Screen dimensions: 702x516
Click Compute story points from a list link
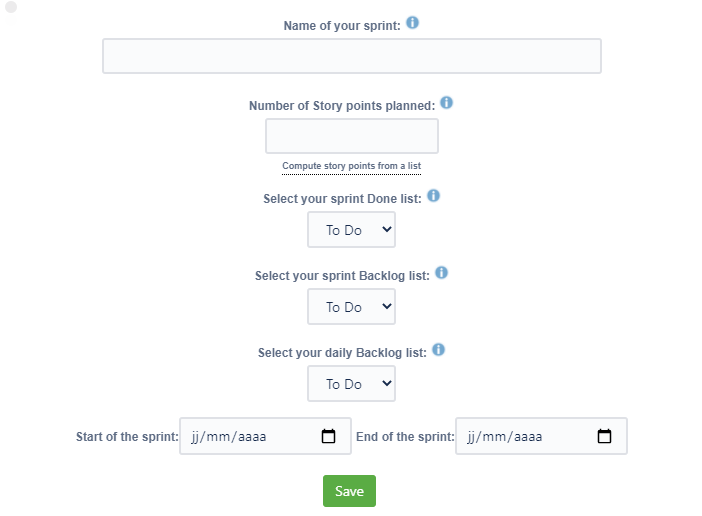(x=351, y=166)
